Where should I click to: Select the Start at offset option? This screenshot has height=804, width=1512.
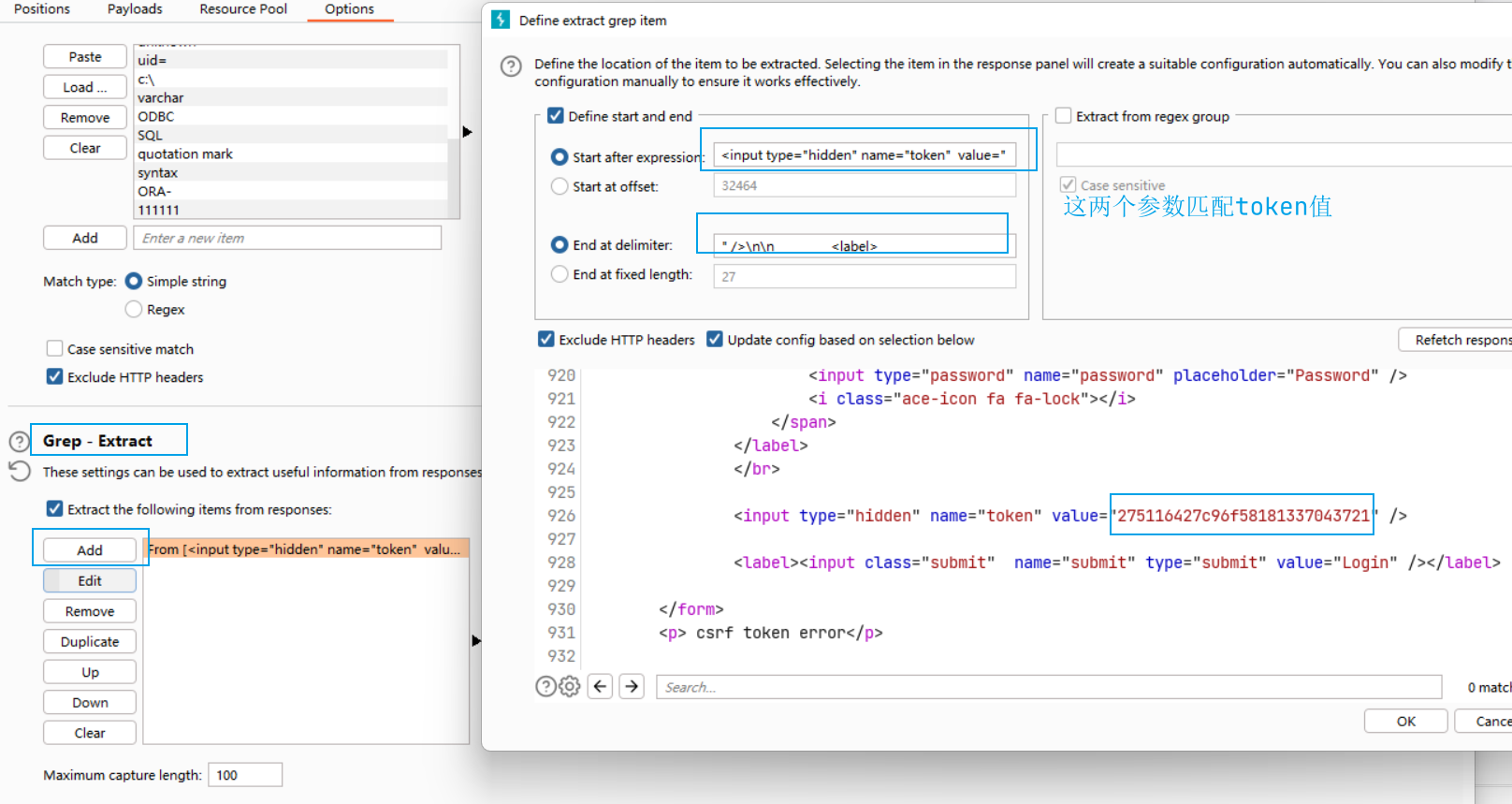click(560, 186)
